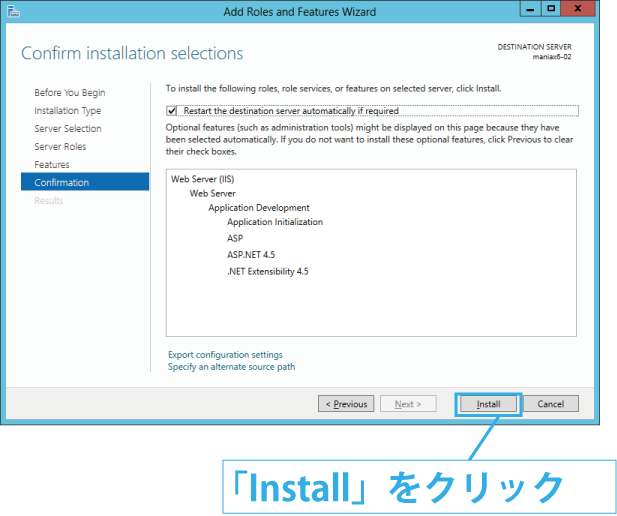Click the Cancel button
Screen dimensions: 617x516
click(550, 404)
